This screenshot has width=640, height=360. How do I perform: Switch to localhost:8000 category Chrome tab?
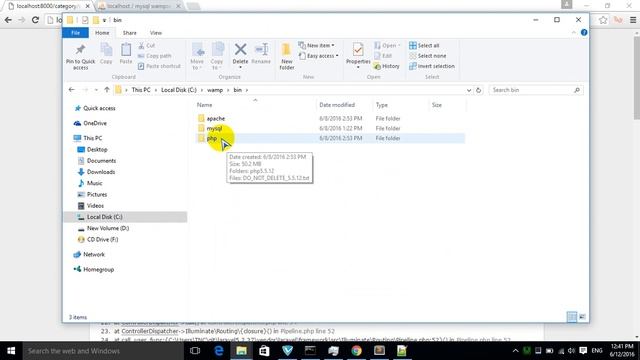(x=47, y=6)
